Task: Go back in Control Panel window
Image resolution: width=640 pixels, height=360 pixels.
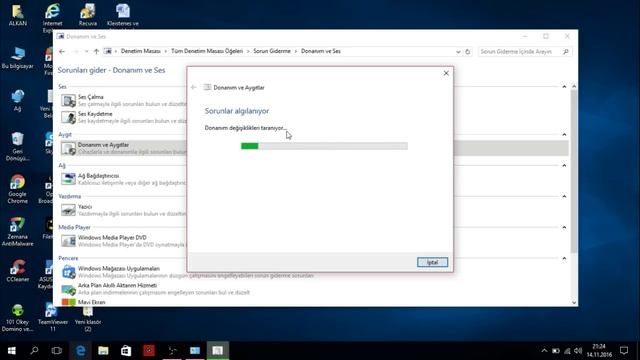Action: click(62, 51)
